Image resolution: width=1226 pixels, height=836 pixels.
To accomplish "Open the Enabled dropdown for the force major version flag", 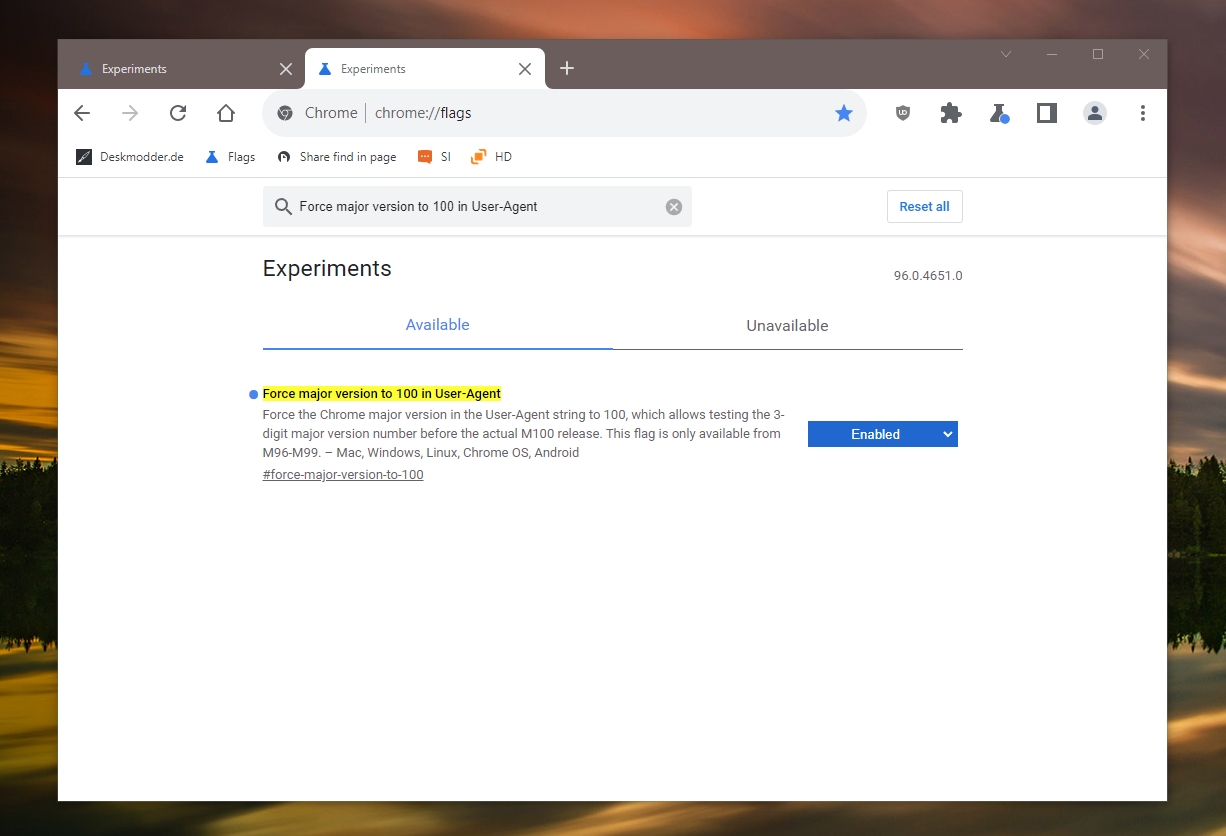I will 883,434.
